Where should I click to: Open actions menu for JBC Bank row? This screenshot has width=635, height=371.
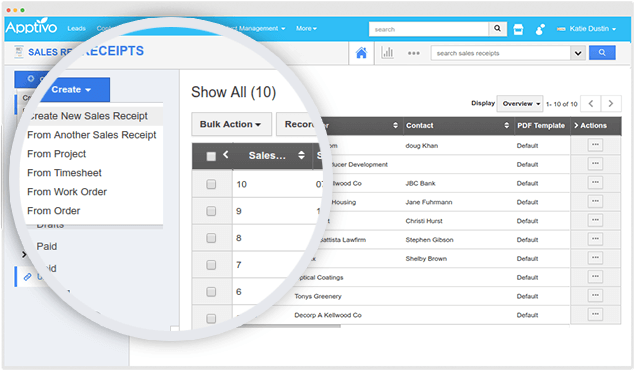pyautogui.click(x=595, y=183)
